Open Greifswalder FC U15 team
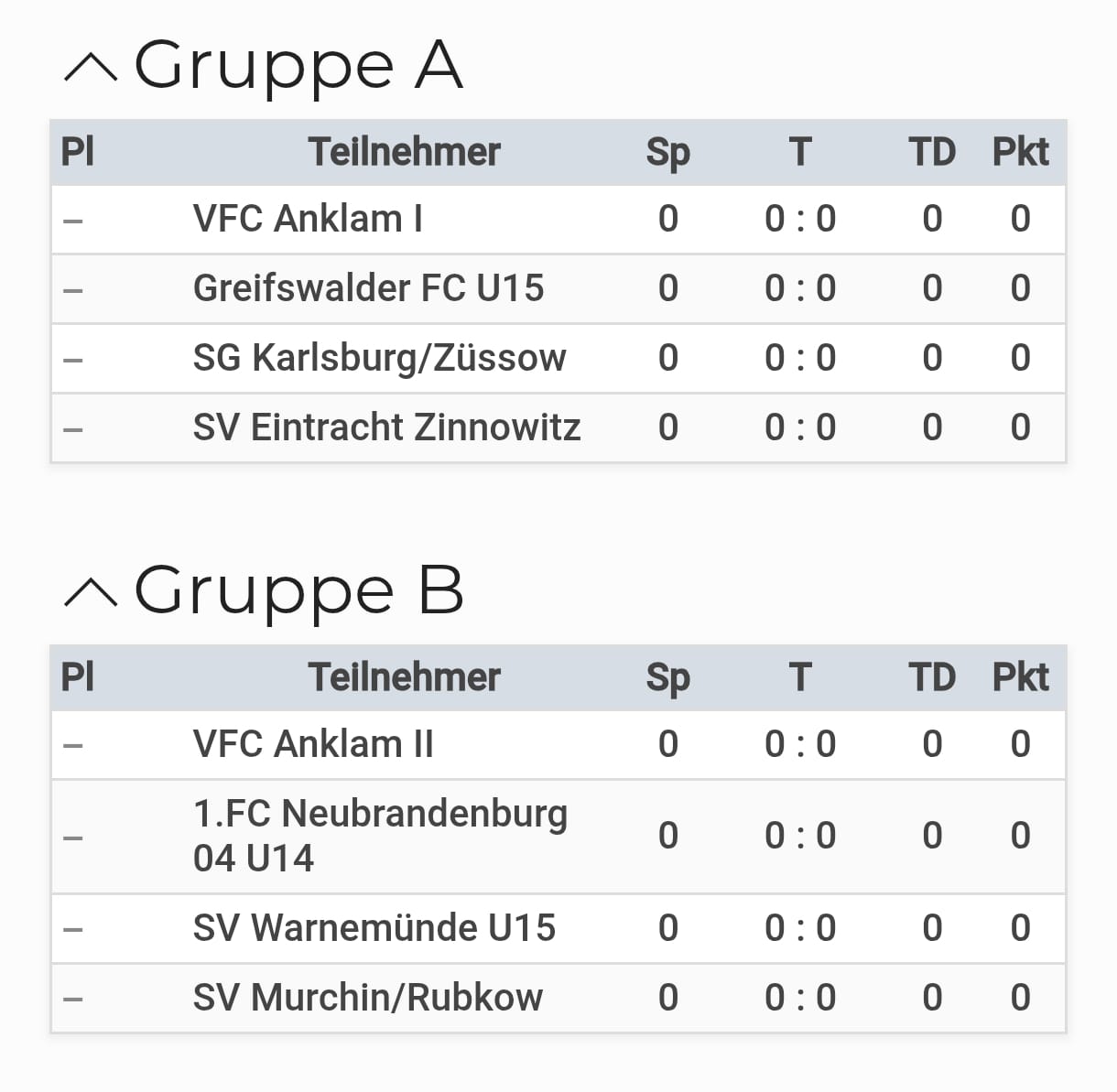 [368, 289]
